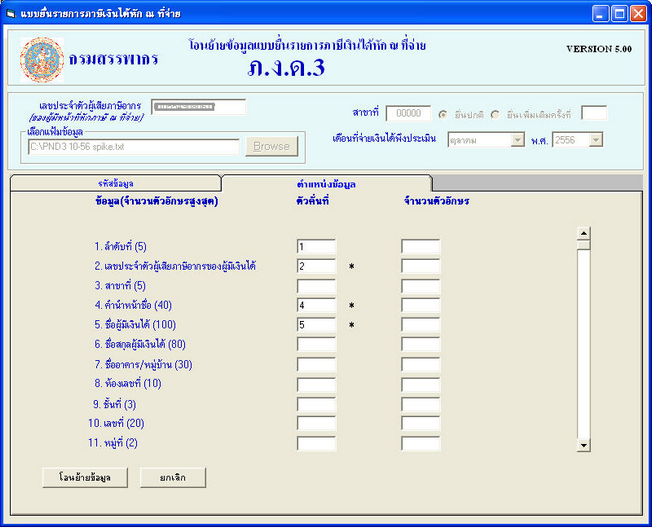652x528 pixels.
Task: Click the file path field under เลือกแฟ้มข้อมูล
Action: [x=133, y=146]
